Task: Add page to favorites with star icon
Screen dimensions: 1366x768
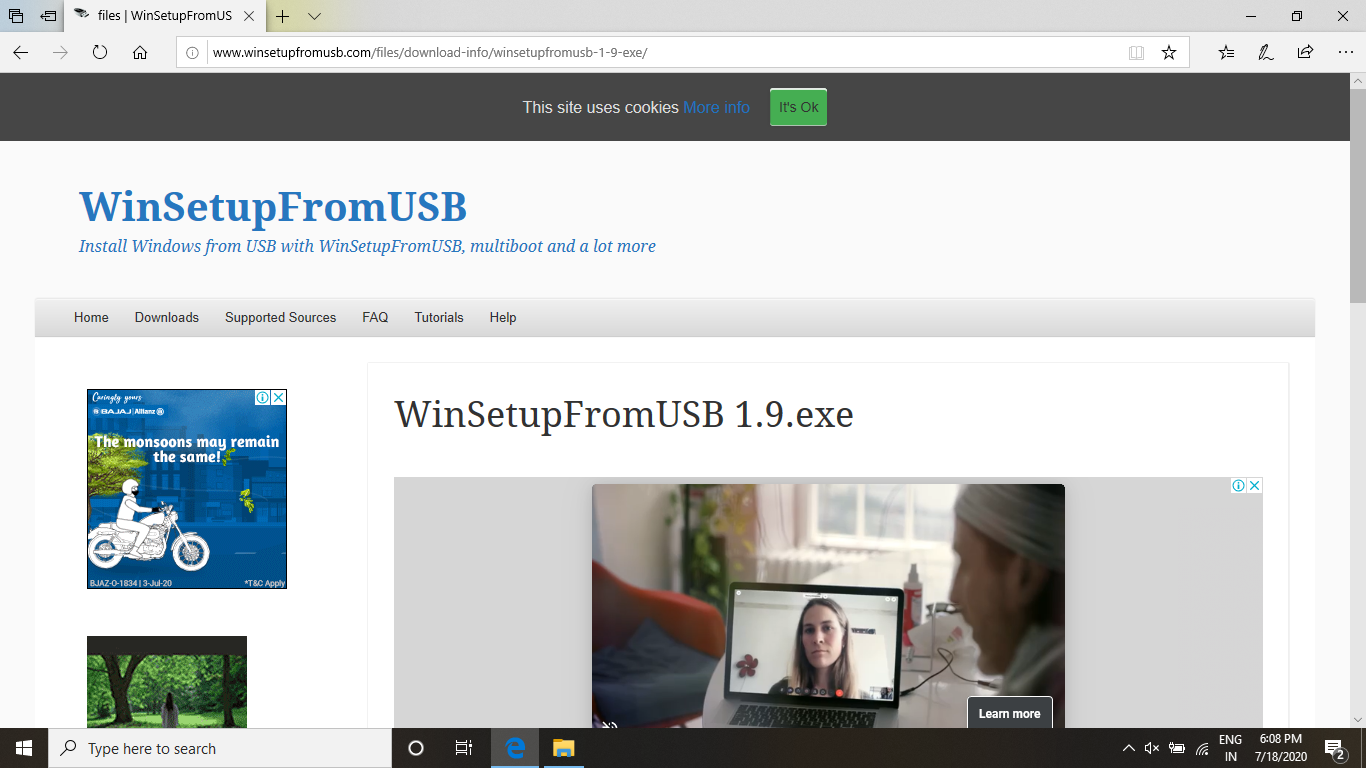Action: point(1169,52)
